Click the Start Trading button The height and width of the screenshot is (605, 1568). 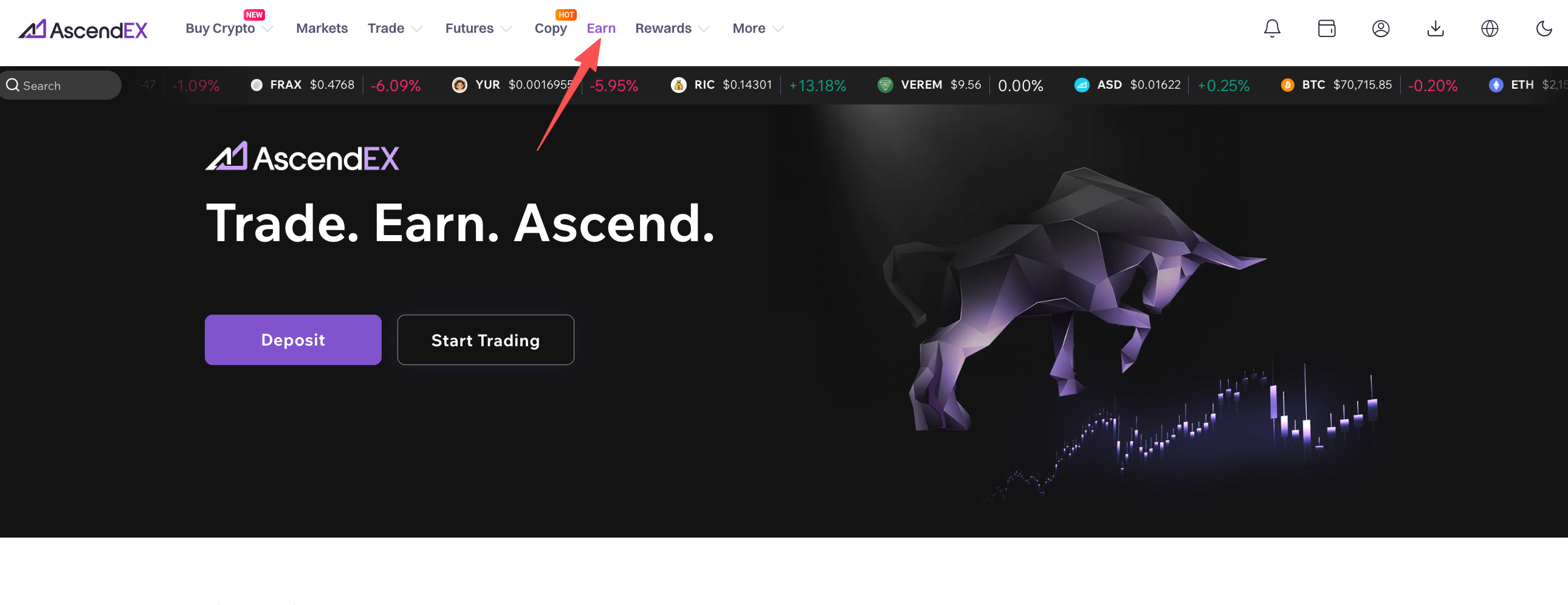pyautogui.click(x=485, y=340)
